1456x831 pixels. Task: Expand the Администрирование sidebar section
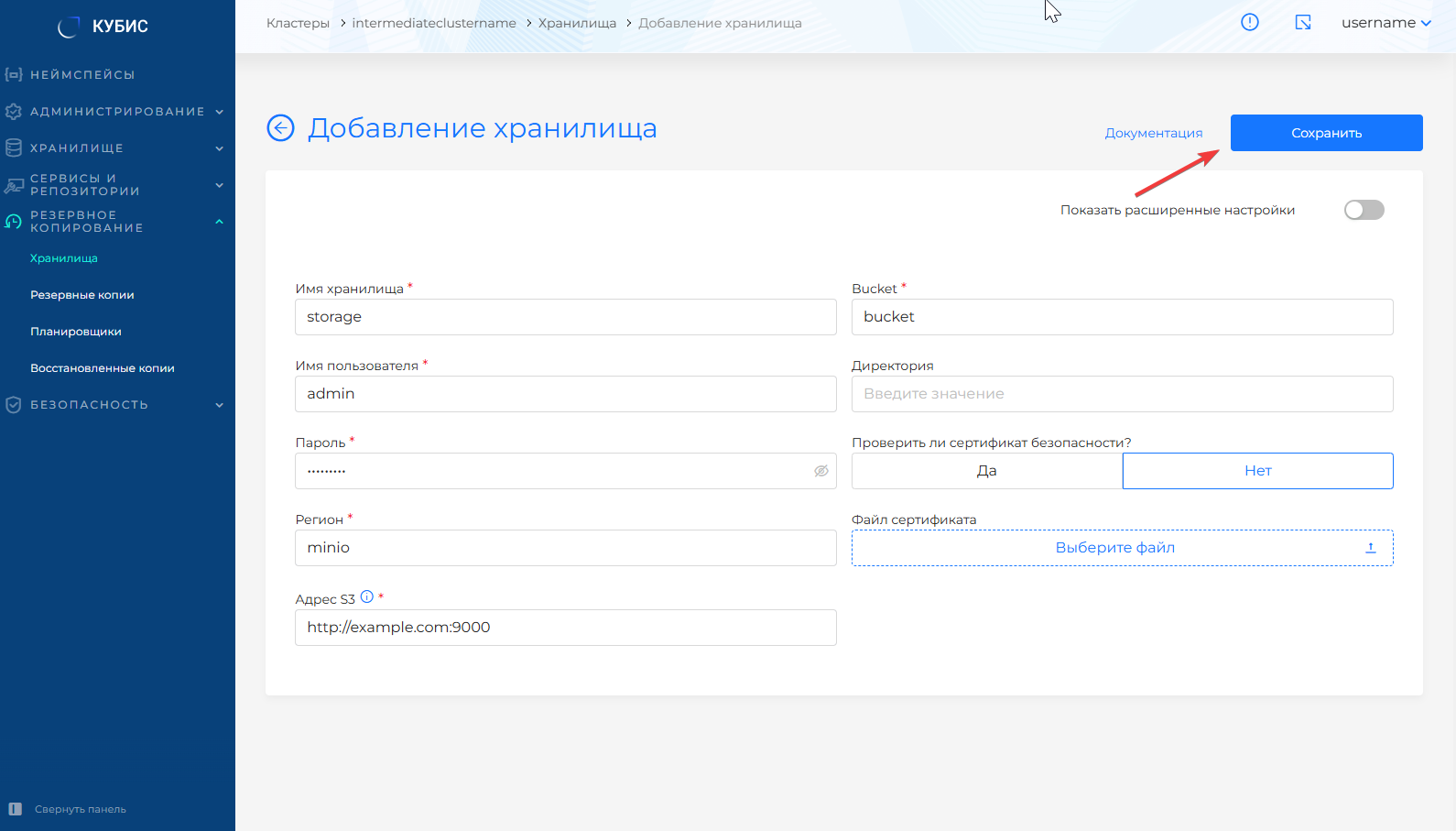pos(116,112)
